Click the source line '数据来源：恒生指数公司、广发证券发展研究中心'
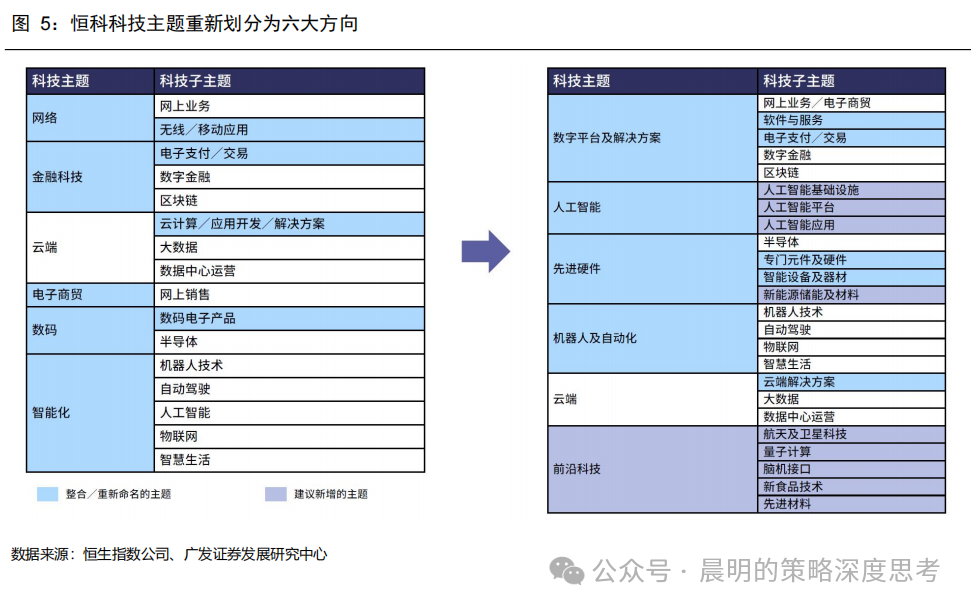Image resolution: width=971 pixels, height=609 pixels. tap(169, 554)
